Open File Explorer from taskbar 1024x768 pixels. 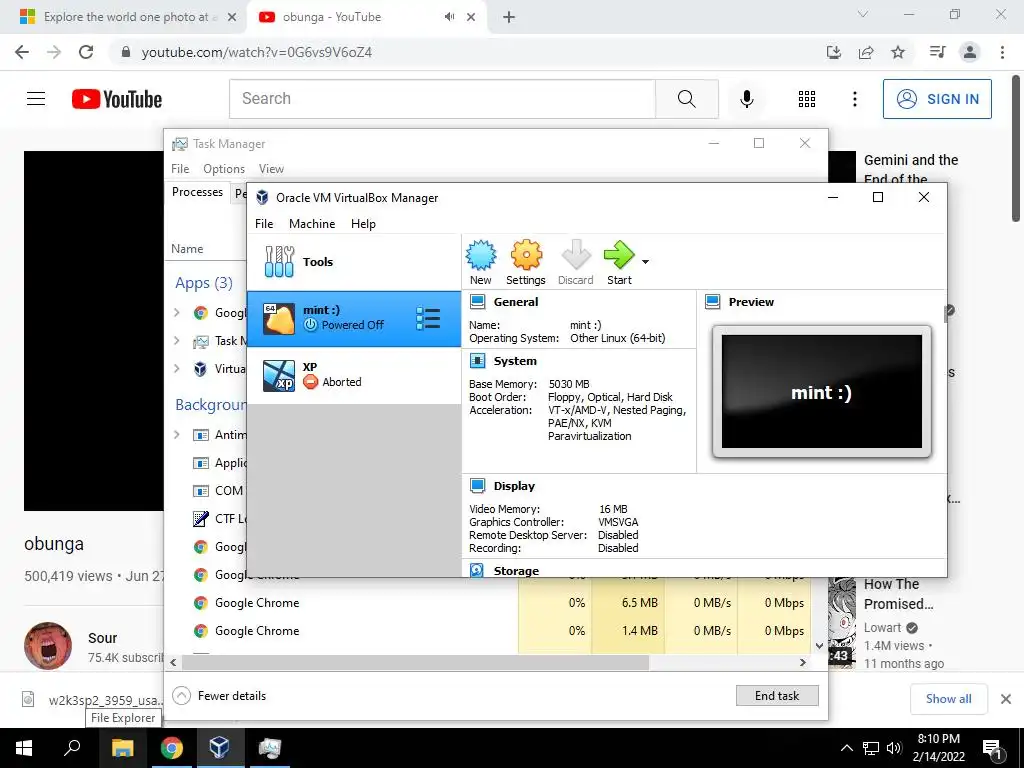point(122,747)
